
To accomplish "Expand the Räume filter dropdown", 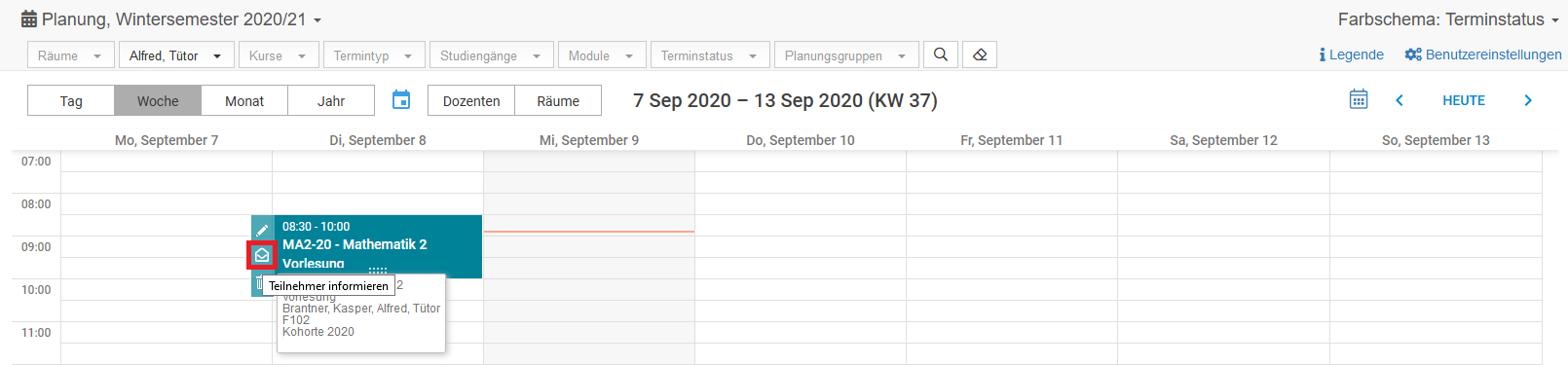I will pyautogui.click(x=69, y=55).
